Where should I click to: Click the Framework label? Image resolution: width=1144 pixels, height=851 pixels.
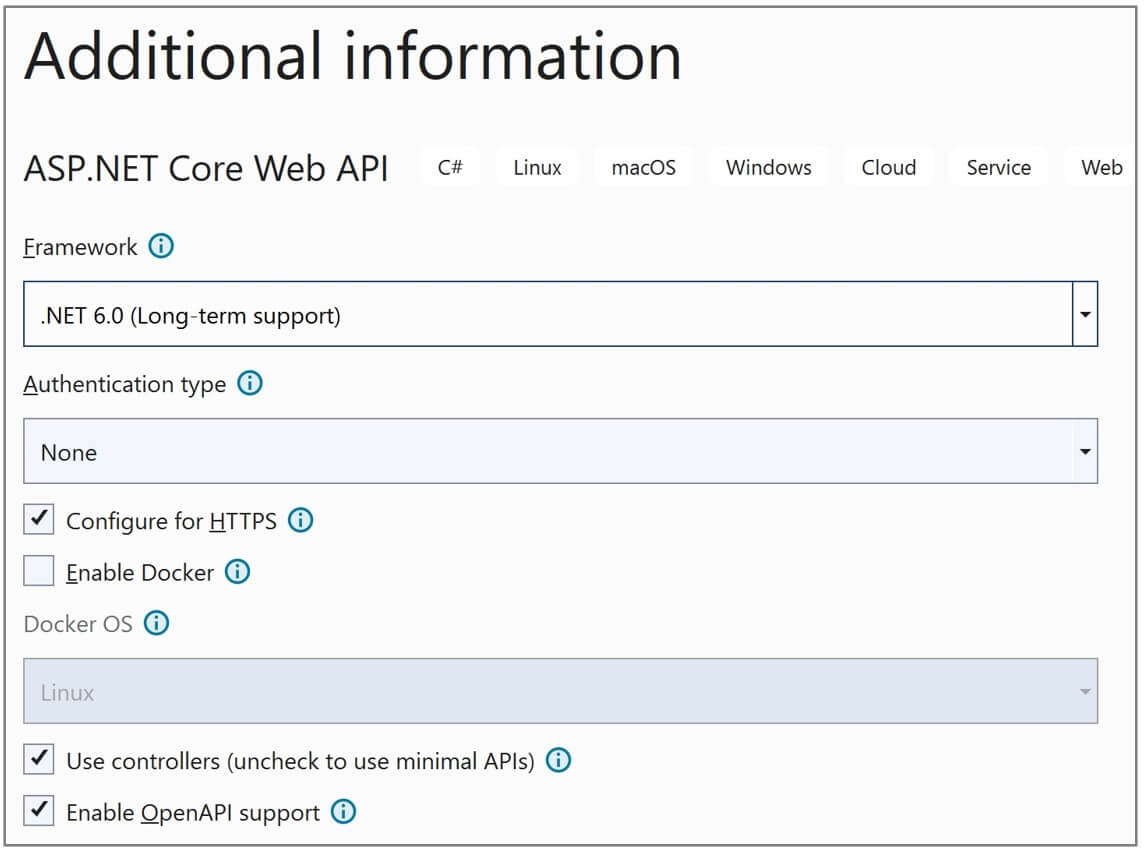80,247
